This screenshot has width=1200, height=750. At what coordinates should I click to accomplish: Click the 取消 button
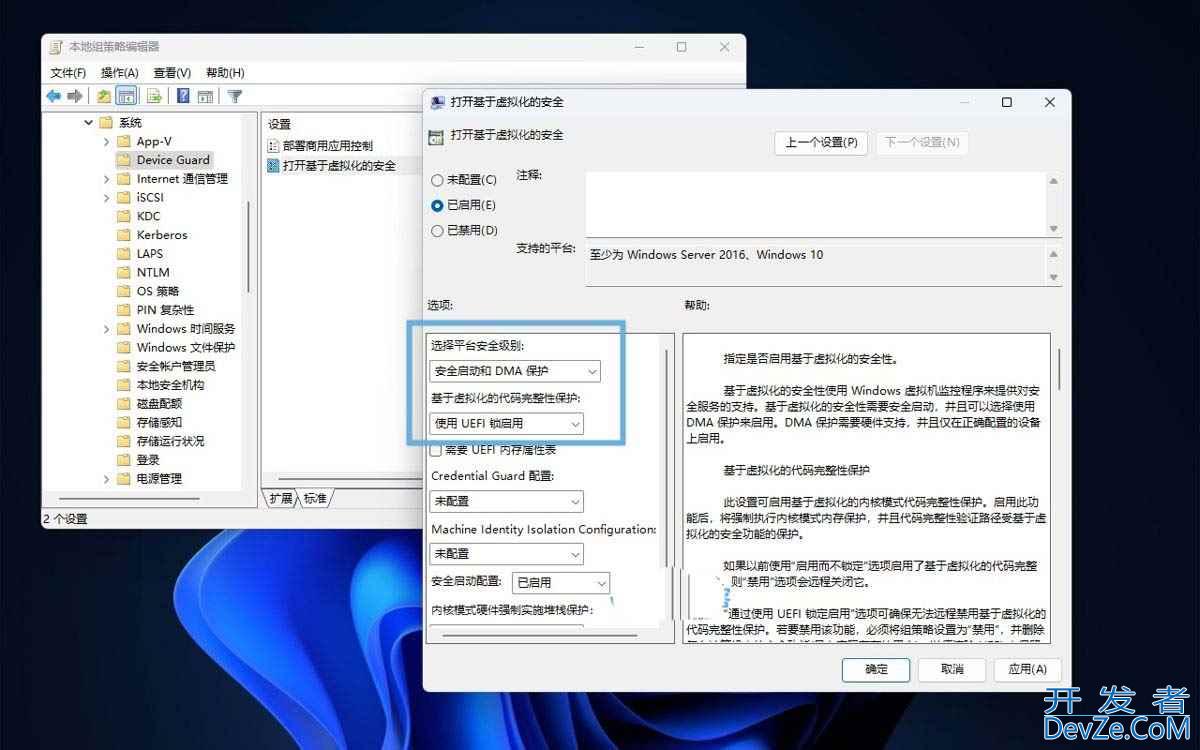[952, 669]
